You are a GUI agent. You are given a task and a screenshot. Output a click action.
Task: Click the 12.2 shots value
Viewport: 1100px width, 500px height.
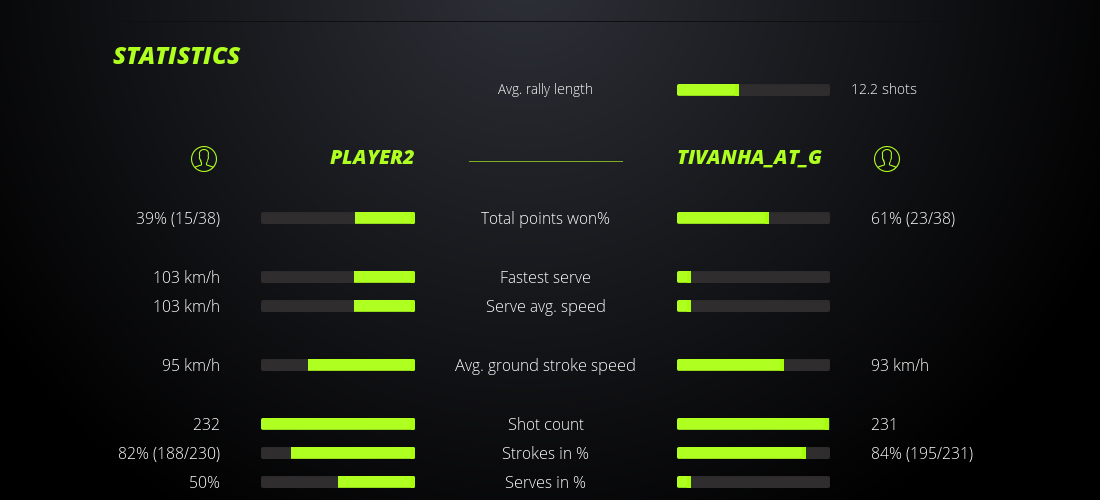[884, 89]
